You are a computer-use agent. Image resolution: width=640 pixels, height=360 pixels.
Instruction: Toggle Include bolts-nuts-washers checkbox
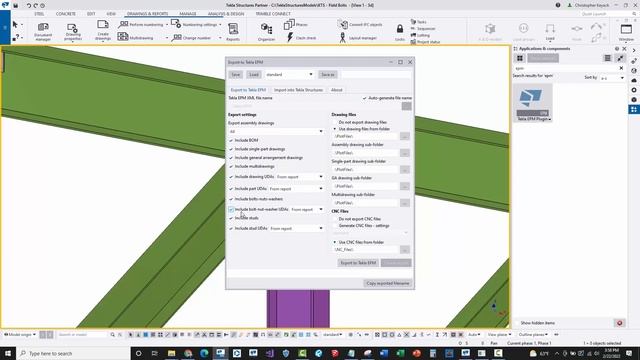tap(231, 199)
